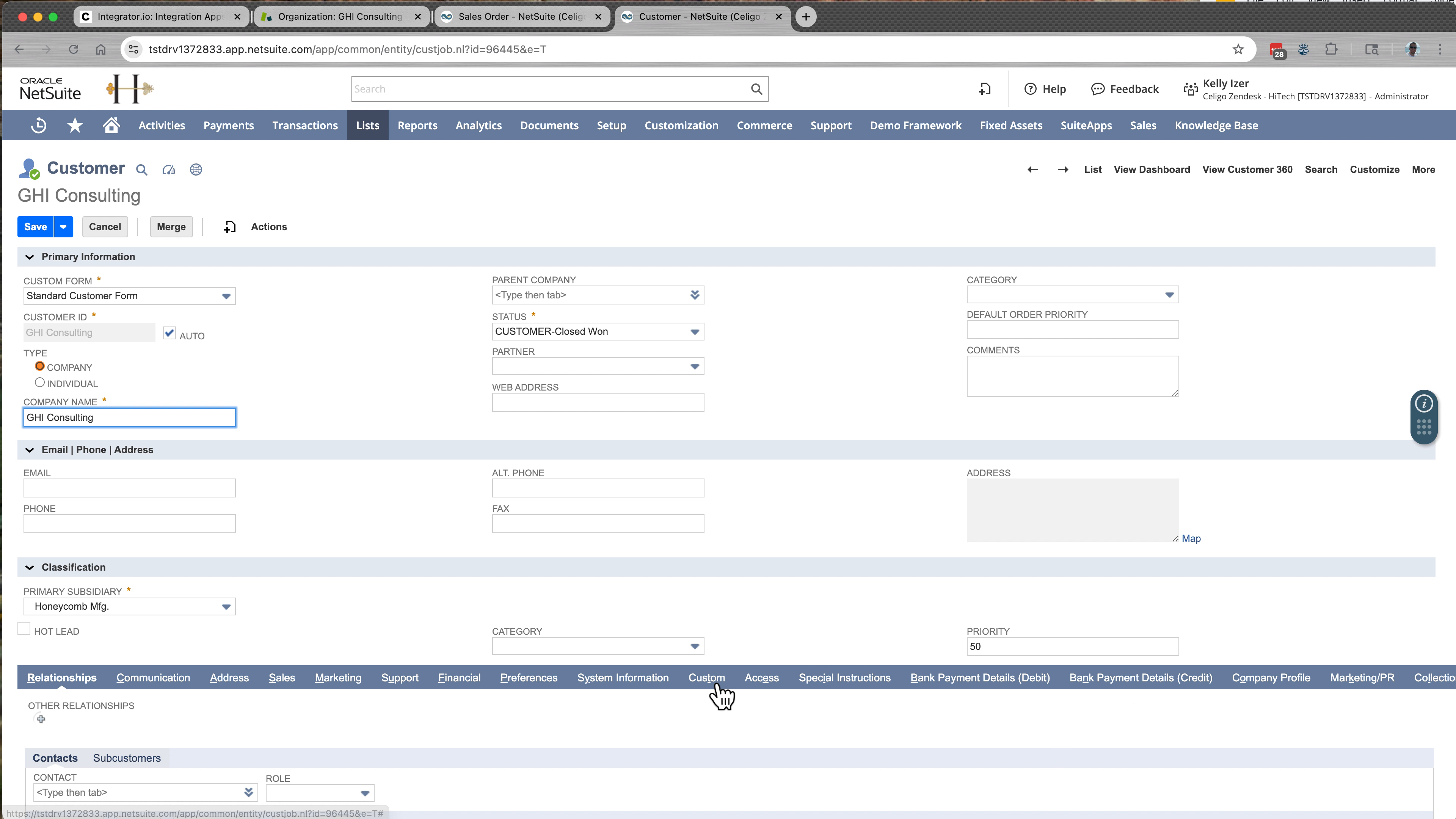1456x819 pixels.
Task: Add a relationship using the plus icon
Action: click(41, 719)
